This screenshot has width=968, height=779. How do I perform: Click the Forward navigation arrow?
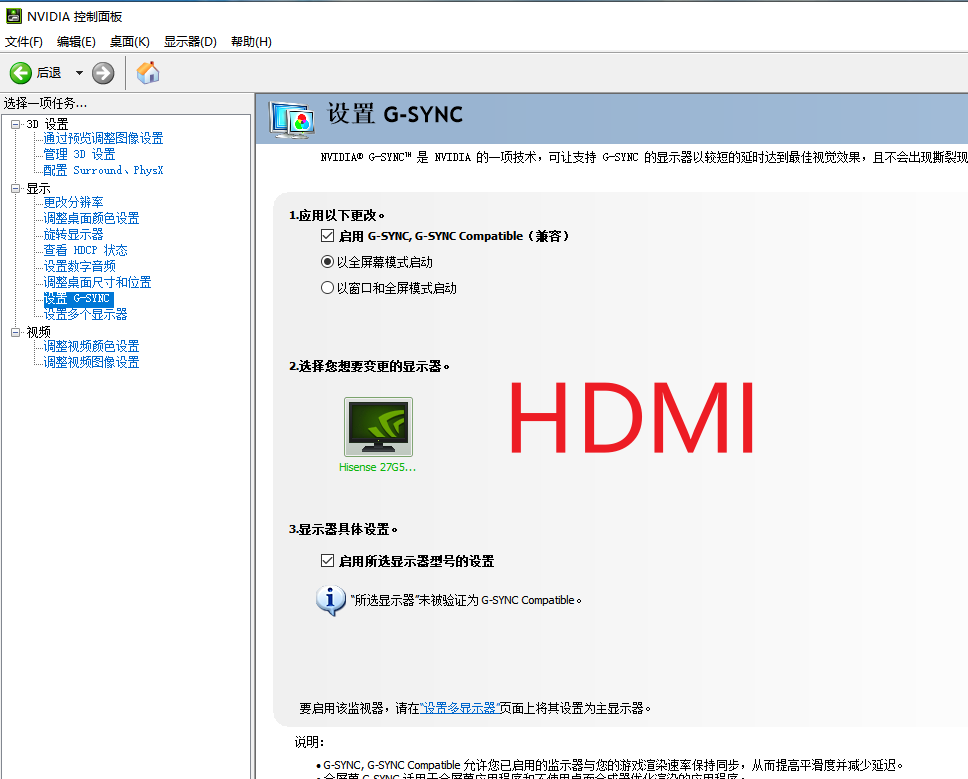[x=103, y=72]
